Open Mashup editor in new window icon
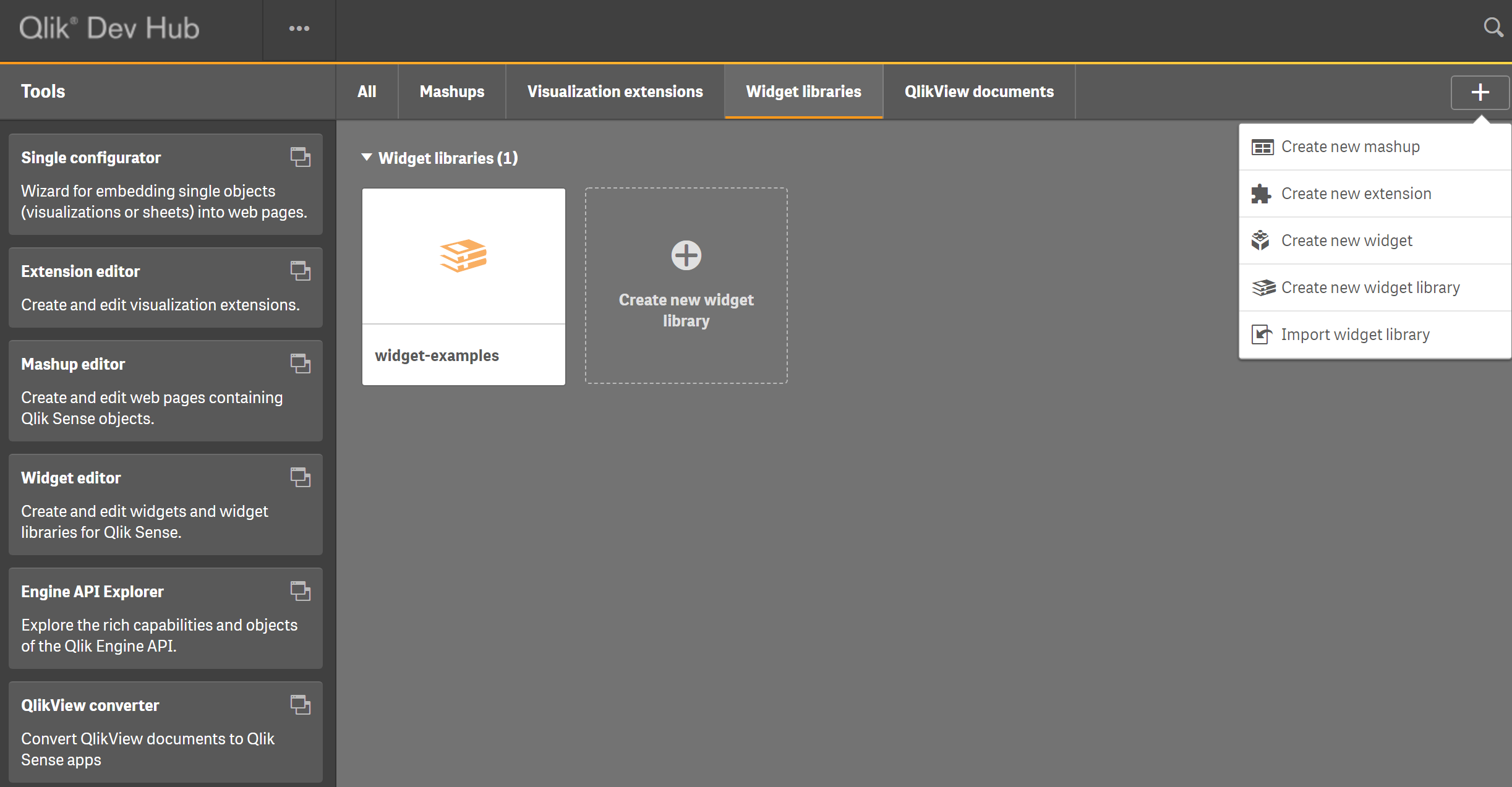This screenshot has height=787, width=1512. click(x=301, y=364)
